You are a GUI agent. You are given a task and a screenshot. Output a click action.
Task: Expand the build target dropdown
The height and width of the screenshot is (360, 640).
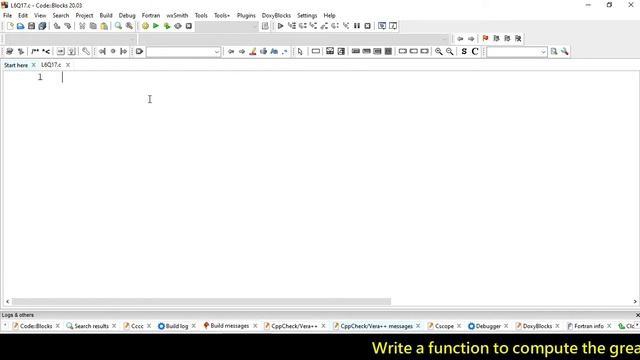click(255, 27)
